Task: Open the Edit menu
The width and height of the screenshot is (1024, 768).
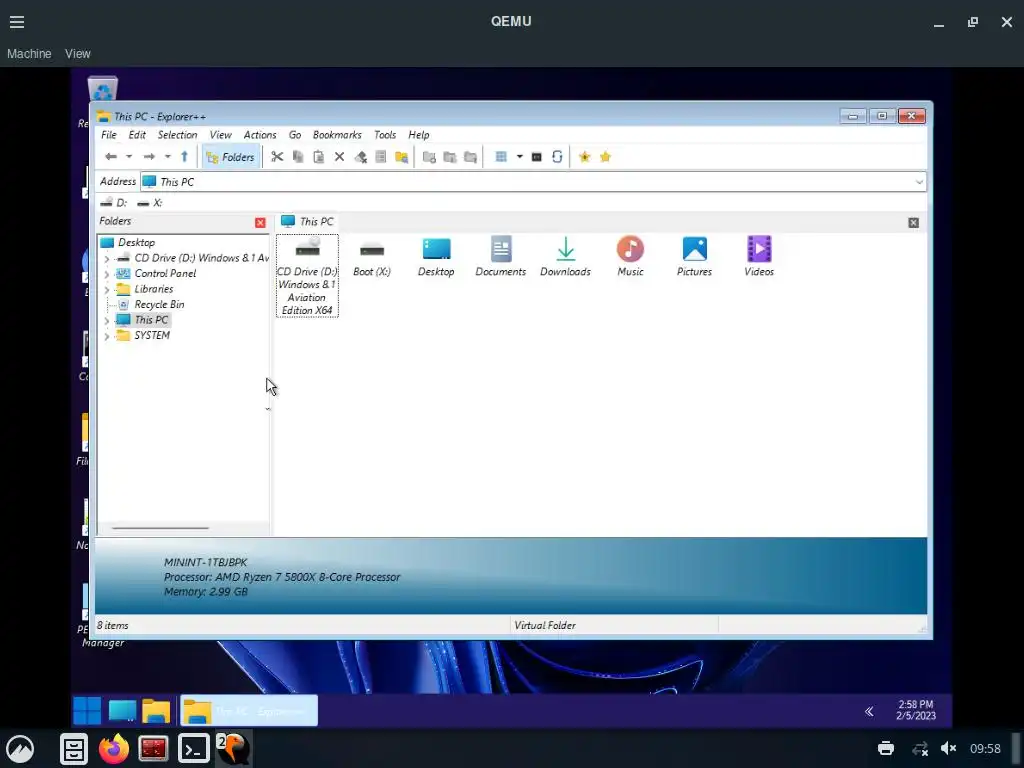Action: pyautogui.click(x=137, y=135)
